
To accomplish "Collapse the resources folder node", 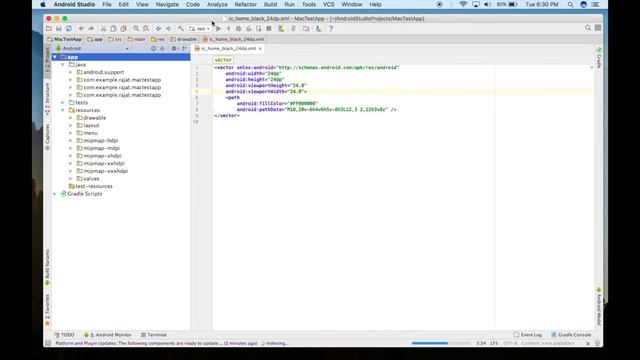I will tap(62, 110).
